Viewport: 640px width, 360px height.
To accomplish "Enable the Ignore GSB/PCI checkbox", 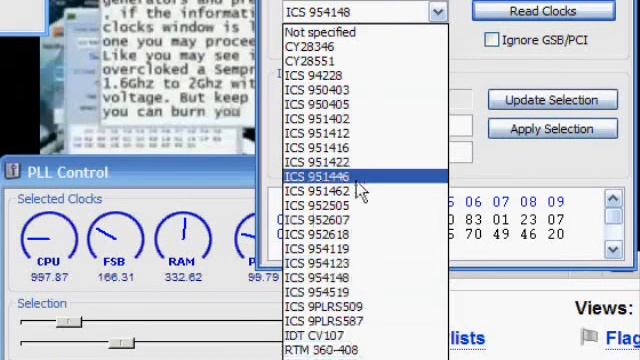I will [x=491, y=40].
